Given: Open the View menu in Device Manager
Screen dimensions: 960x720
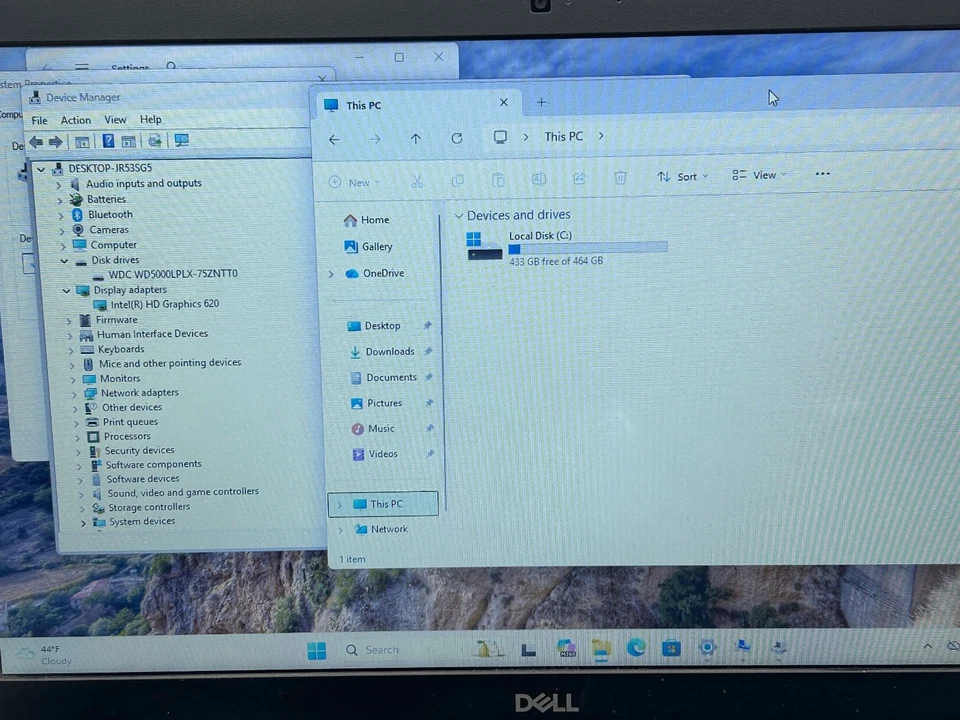Looking at the screenshot, I should point(115,119).
